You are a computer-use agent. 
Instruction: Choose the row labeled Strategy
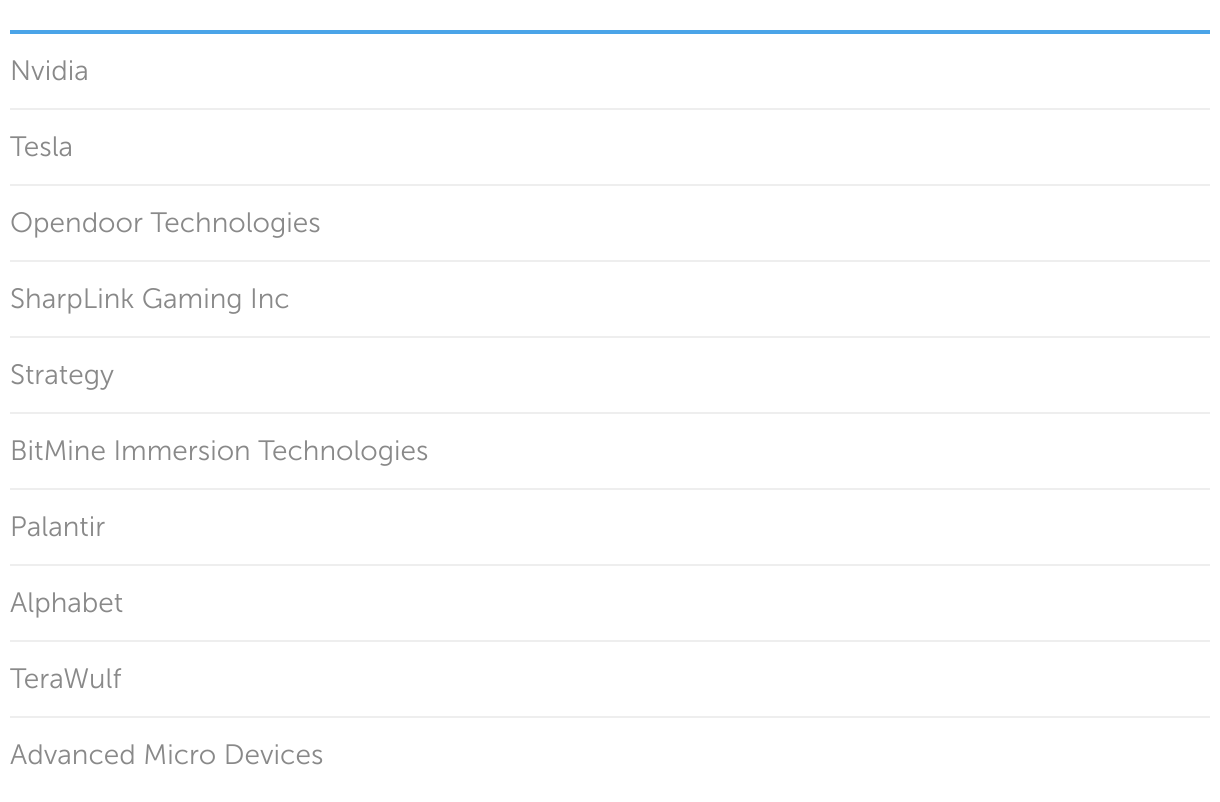tap(62, 375)
